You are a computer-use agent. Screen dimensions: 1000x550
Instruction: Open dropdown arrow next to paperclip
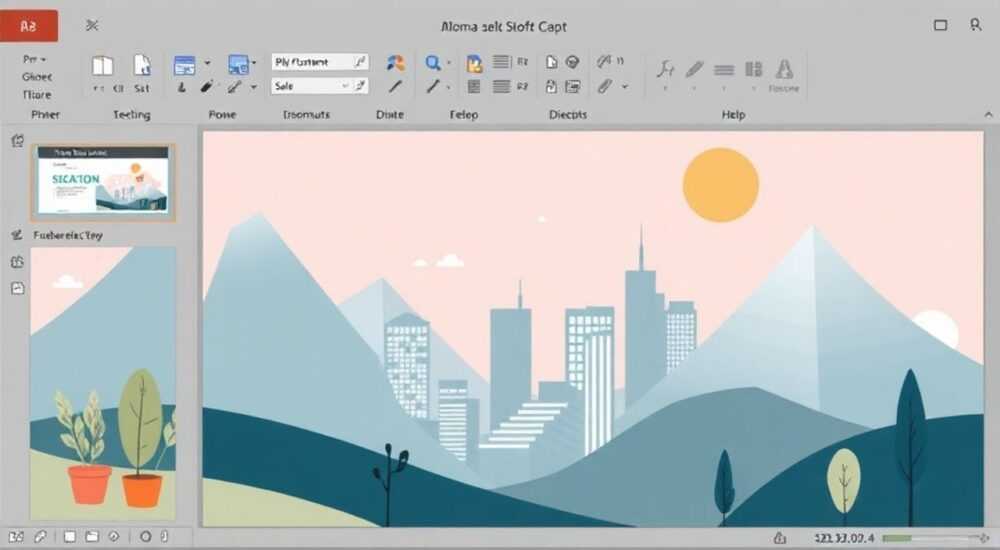625,86
